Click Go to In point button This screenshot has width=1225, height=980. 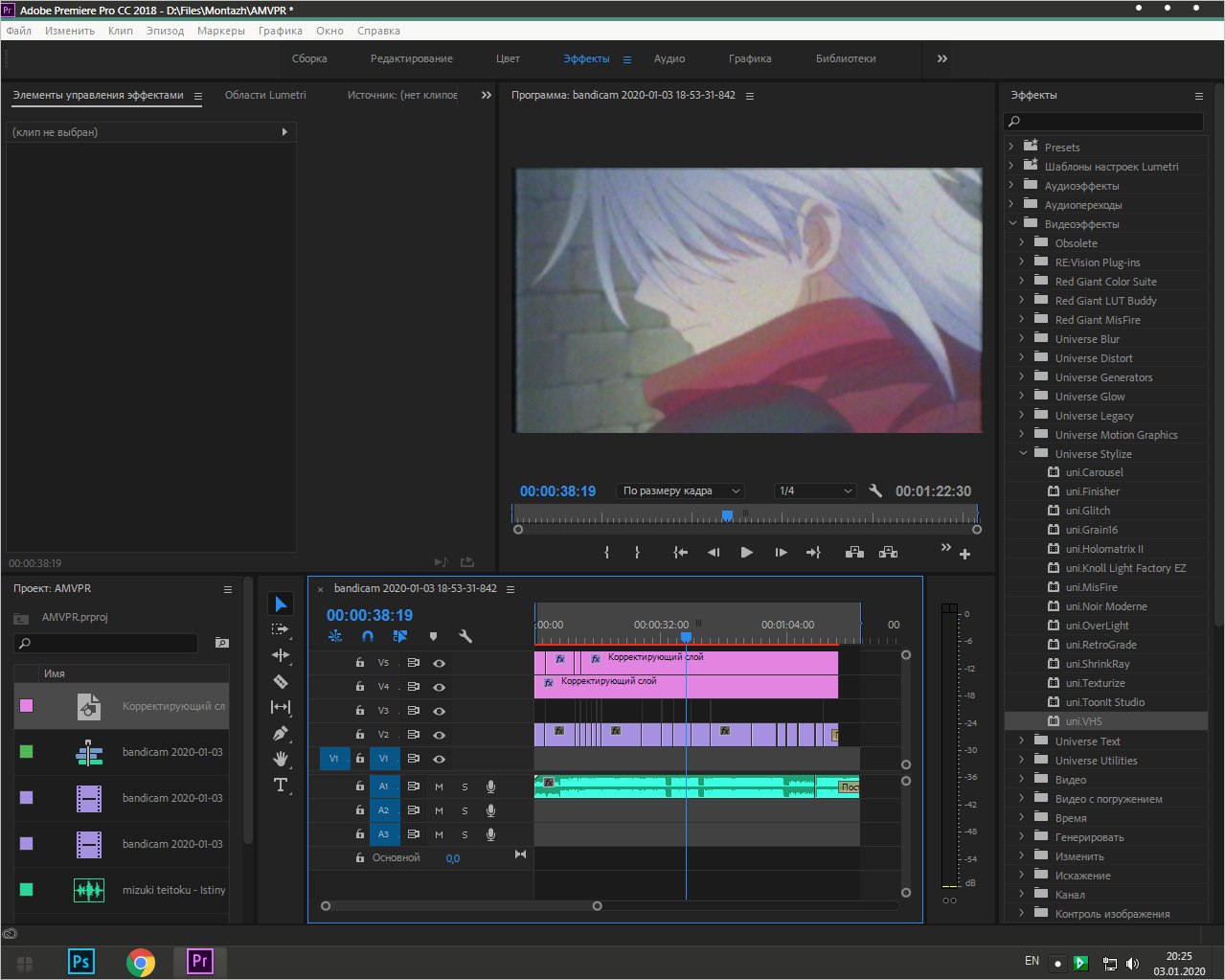click(680, 553)
